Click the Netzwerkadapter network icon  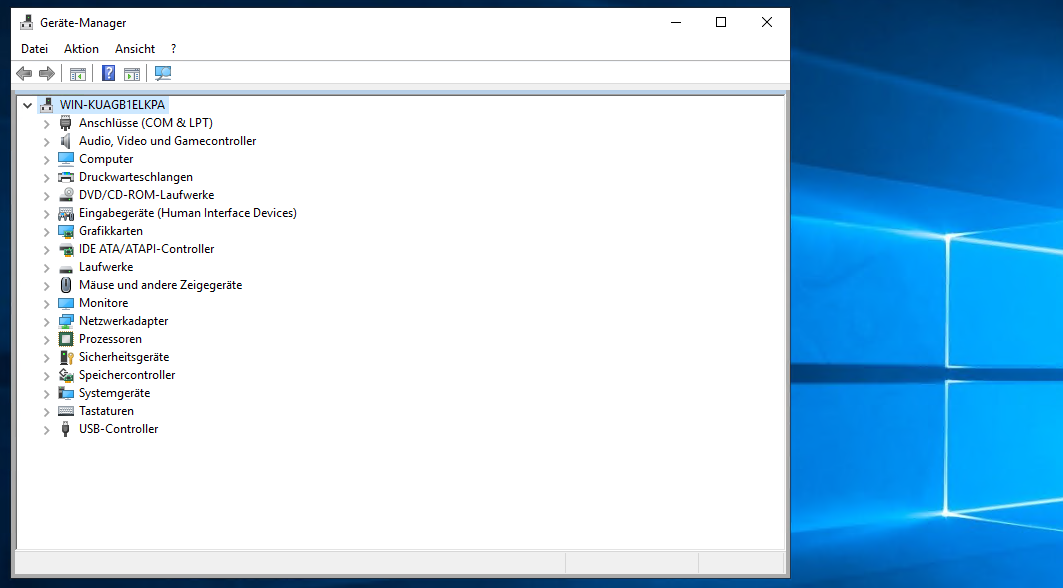pos(66,321)
